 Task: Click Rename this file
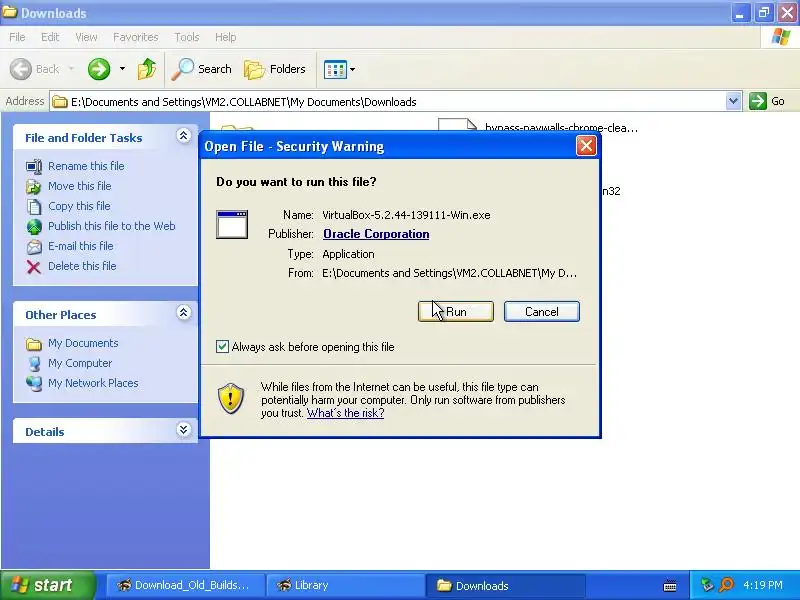(86, 166)
